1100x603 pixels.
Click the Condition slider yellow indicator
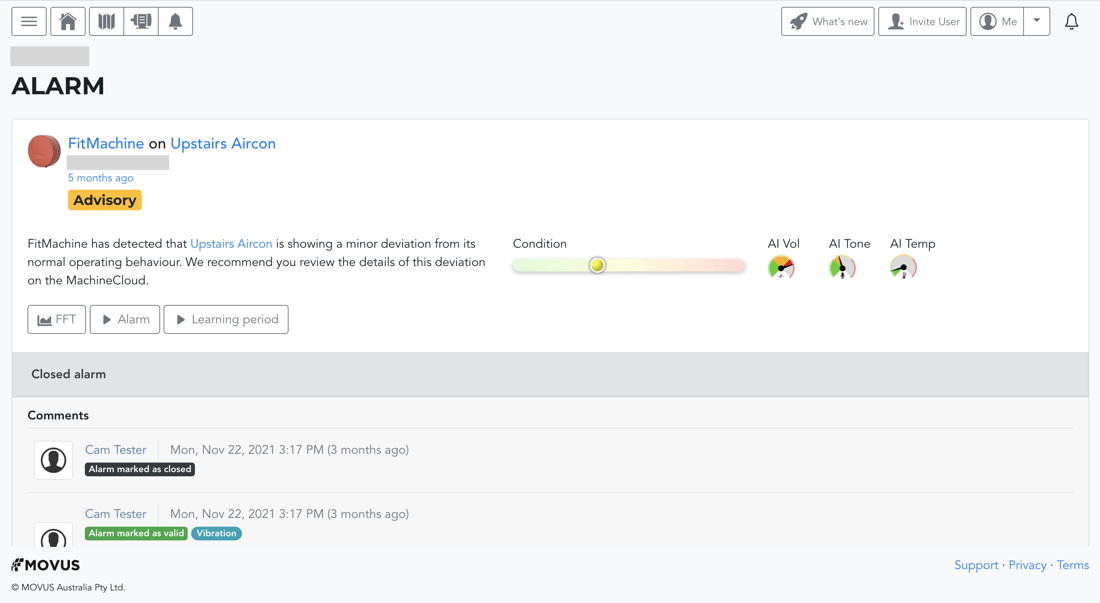pyautogui.click(x=597, y=265)
